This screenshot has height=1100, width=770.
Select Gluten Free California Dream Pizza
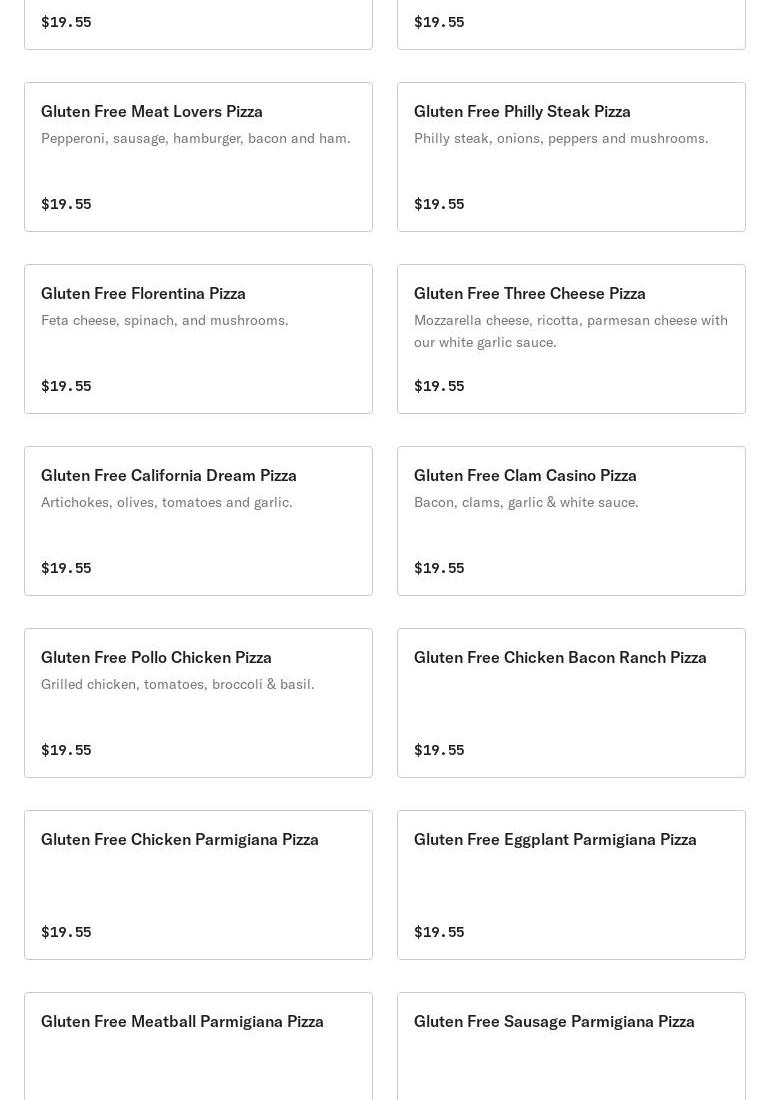point(198,521)
